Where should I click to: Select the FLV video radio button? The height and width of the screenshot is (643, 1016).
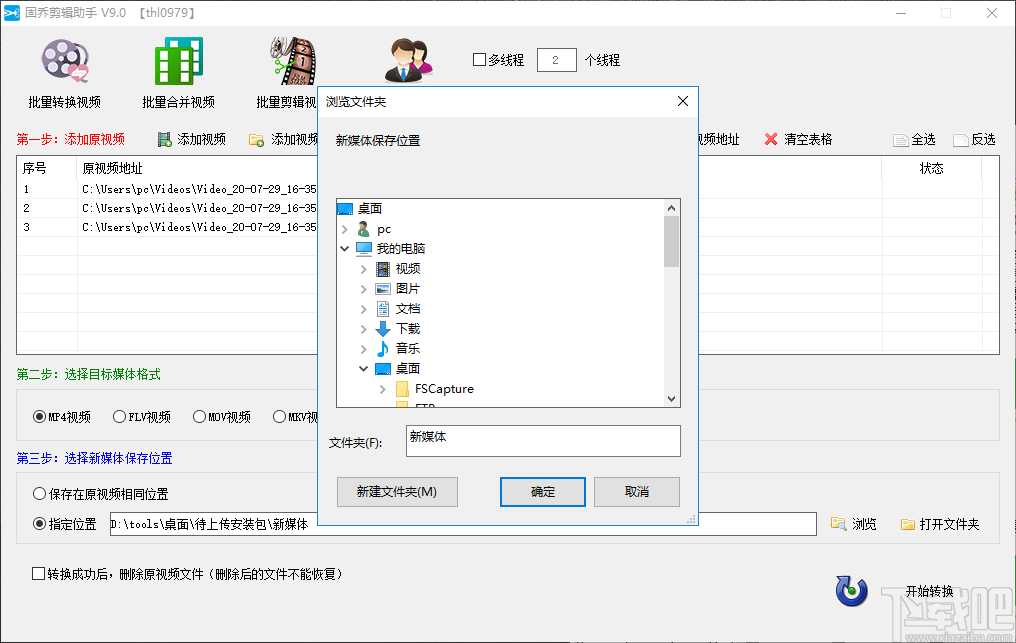pyautogui.click(x=119, y=417)
